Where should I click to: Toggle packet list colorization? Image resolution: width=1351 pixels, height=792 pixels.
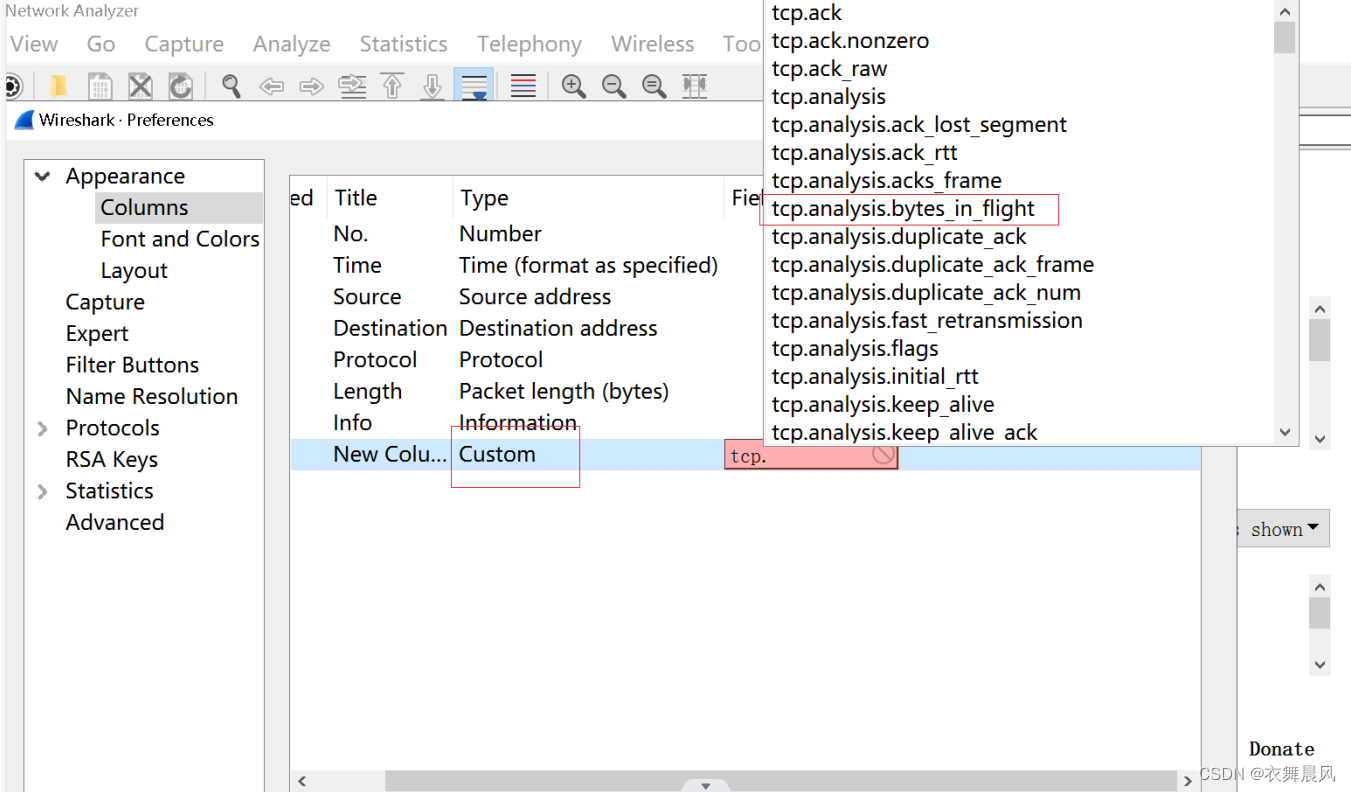pyautogui.click(x=523, y=86)
